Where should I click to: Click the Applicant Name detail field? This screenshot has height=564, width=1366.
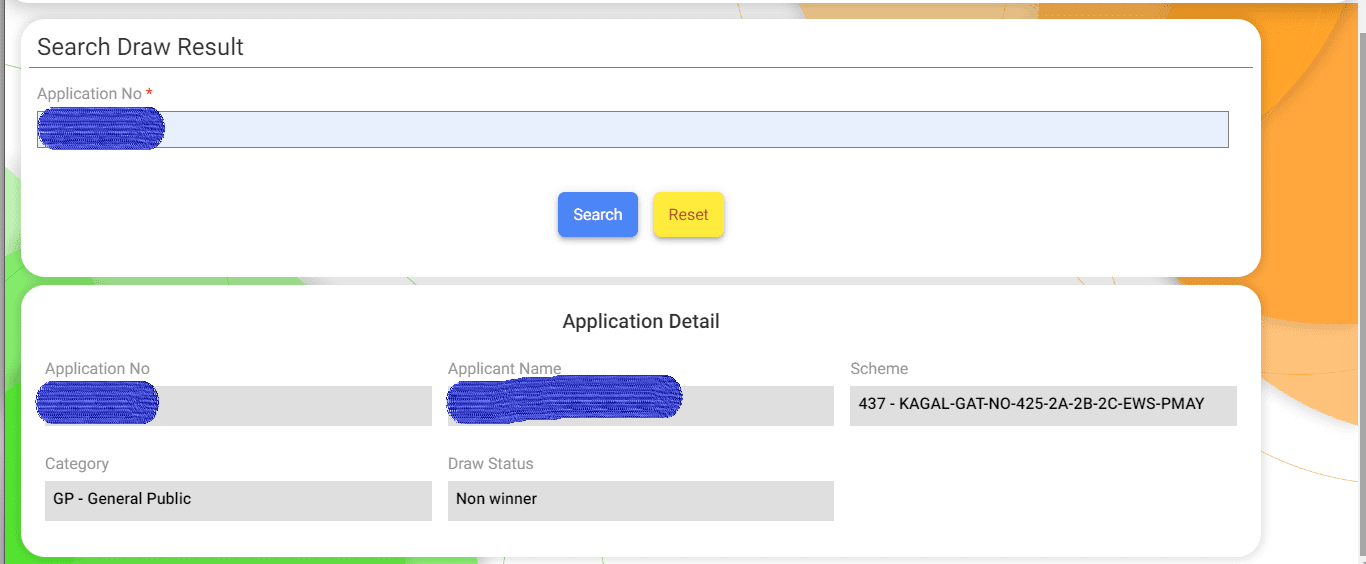(x=641, y=405)
